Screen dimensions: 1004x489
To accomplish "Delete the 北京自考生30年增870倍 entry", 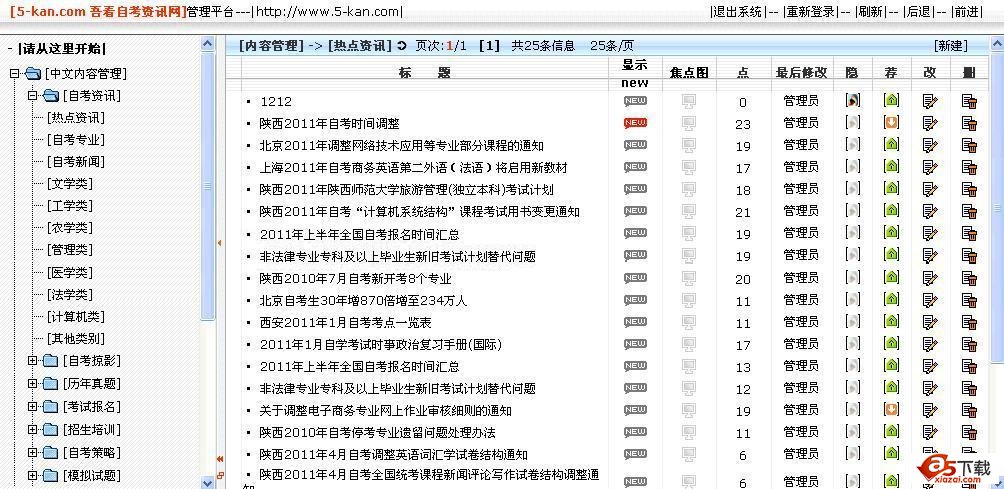I will [x=969, y=300].
